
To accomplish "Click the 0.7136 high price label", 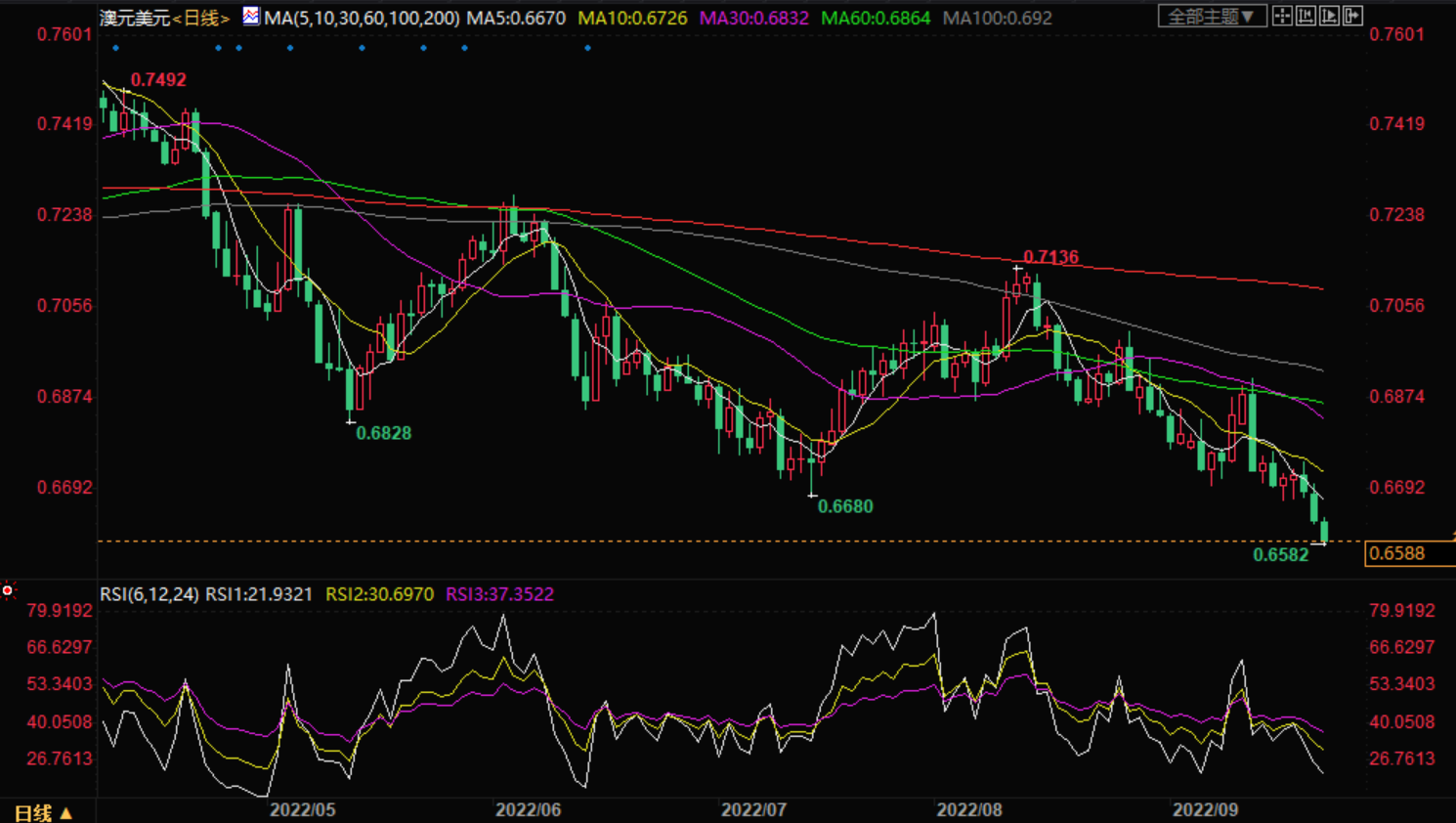I will click(1051, 257).
